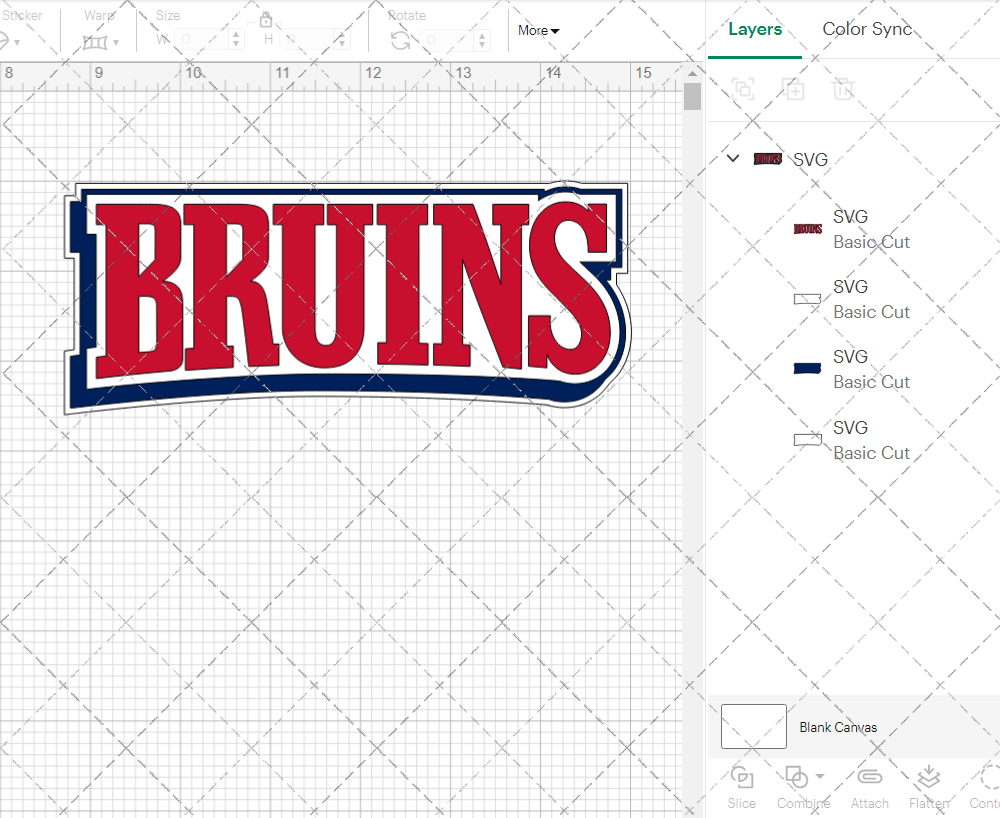1000x818 pixels.
Task: Click the SVG group thumbnail icon
Action: click(768, 159)
